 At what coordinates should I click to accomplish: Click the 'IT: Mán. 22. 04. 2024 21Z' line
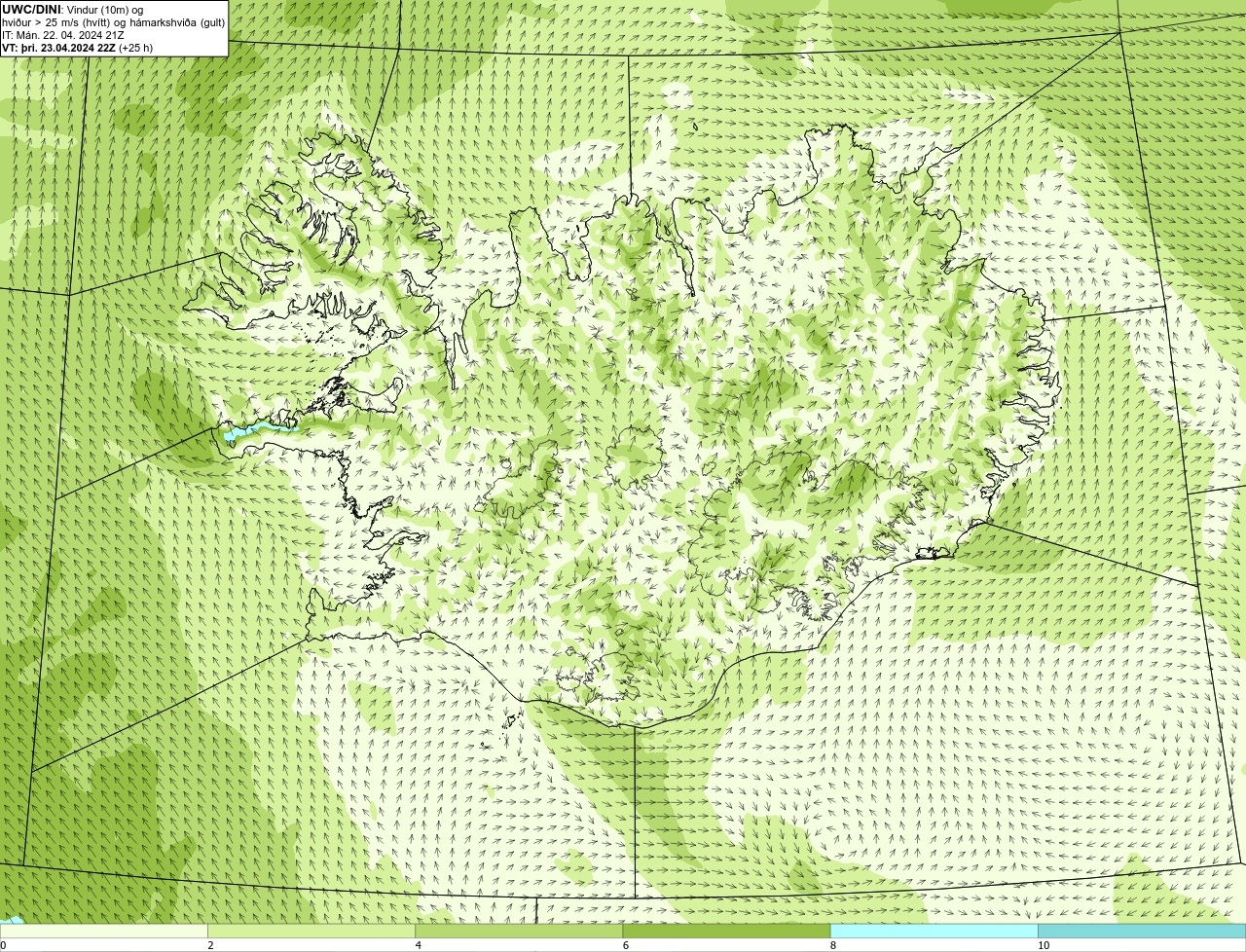pos(63,35)
